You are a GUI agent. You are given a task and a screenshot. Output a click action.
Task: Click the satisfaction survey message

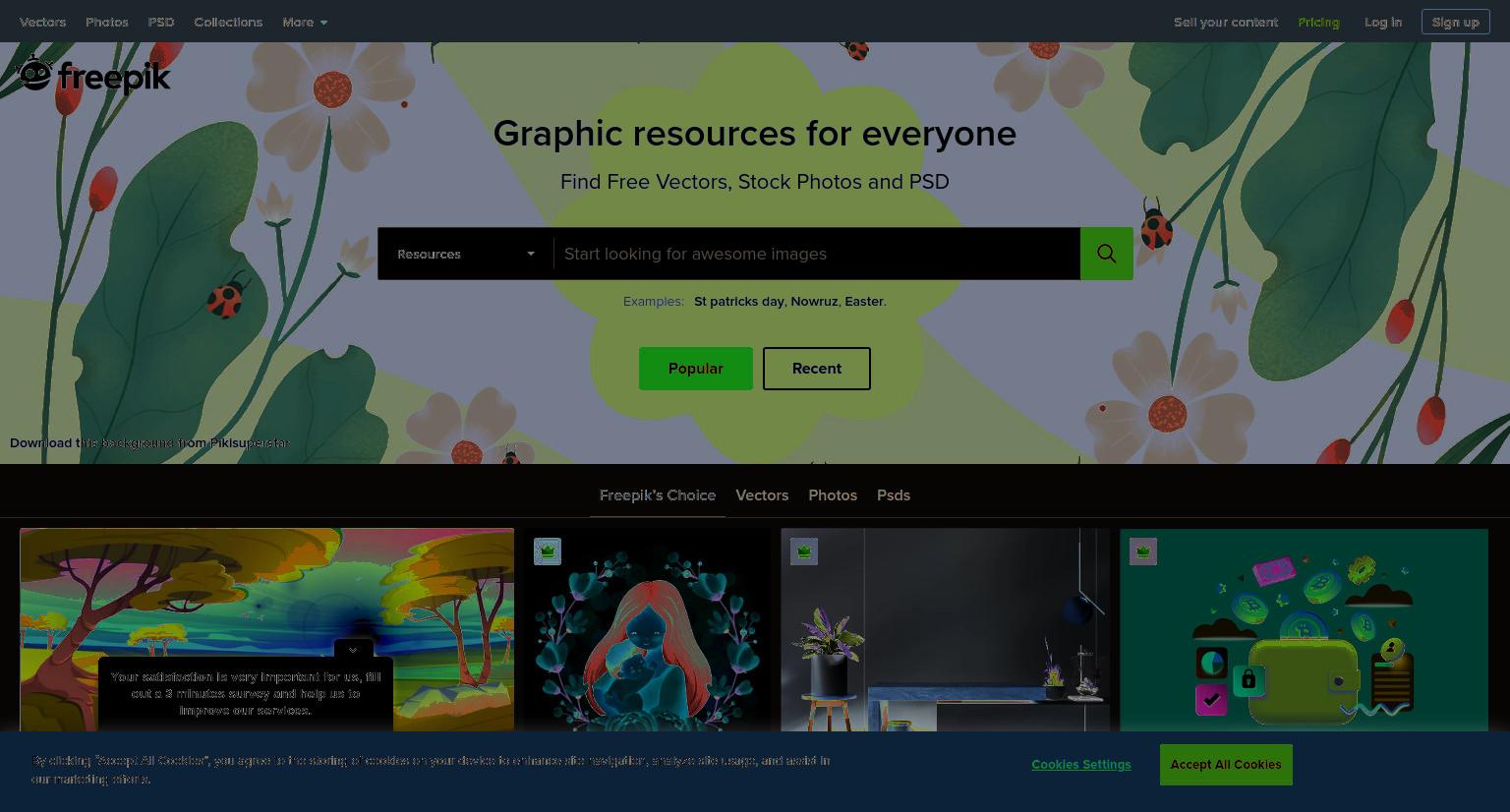pyautogui.click(x=246, y=693)
